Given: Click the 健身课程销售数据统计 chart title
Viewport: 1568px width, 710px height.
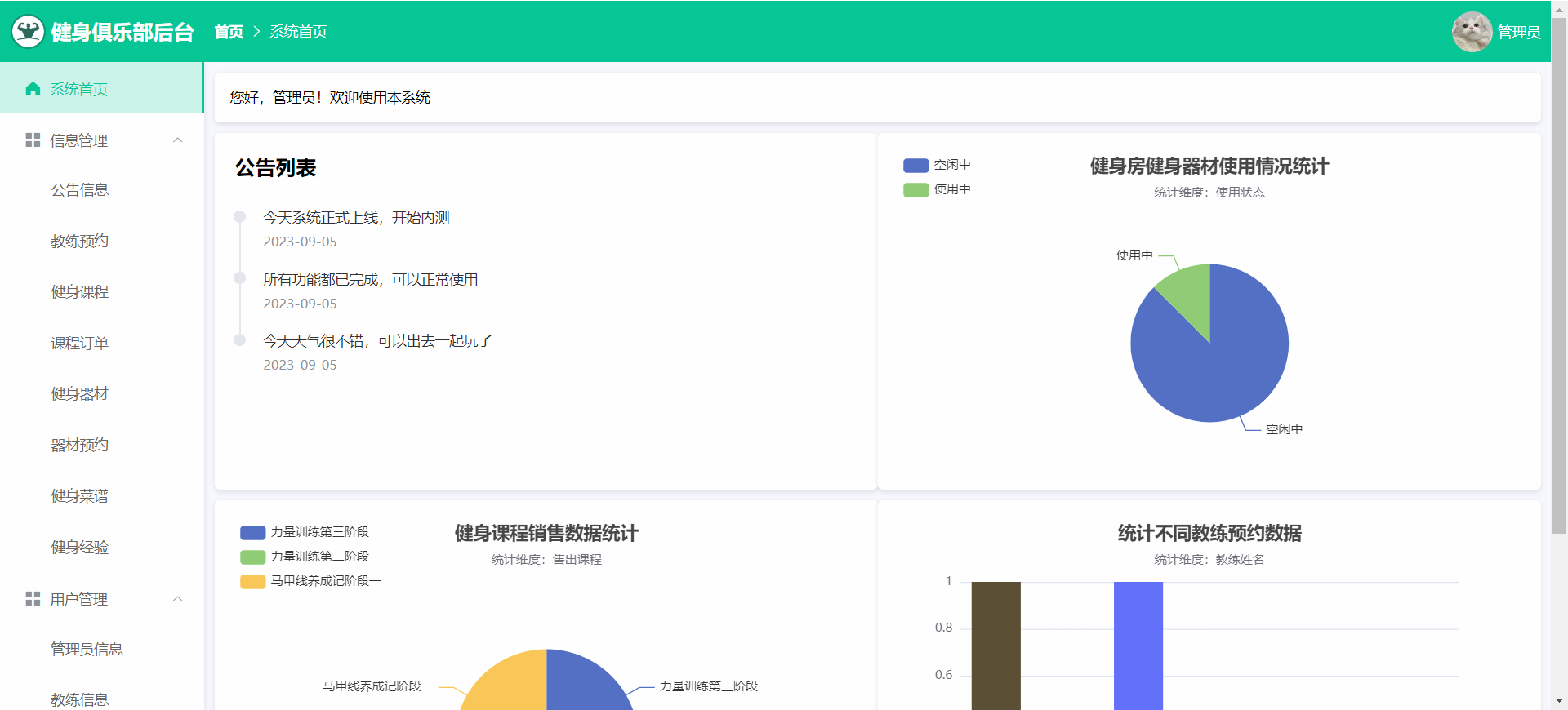Looking at the screenshot, I should click(x=546, y=534).
